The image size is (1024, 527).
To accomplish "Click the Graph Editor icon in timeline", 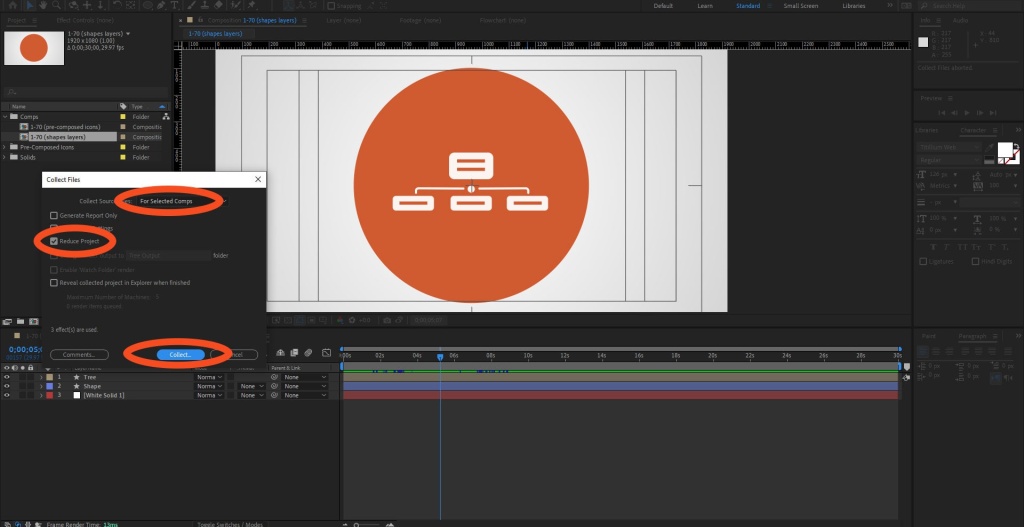I will click(327, 353).
